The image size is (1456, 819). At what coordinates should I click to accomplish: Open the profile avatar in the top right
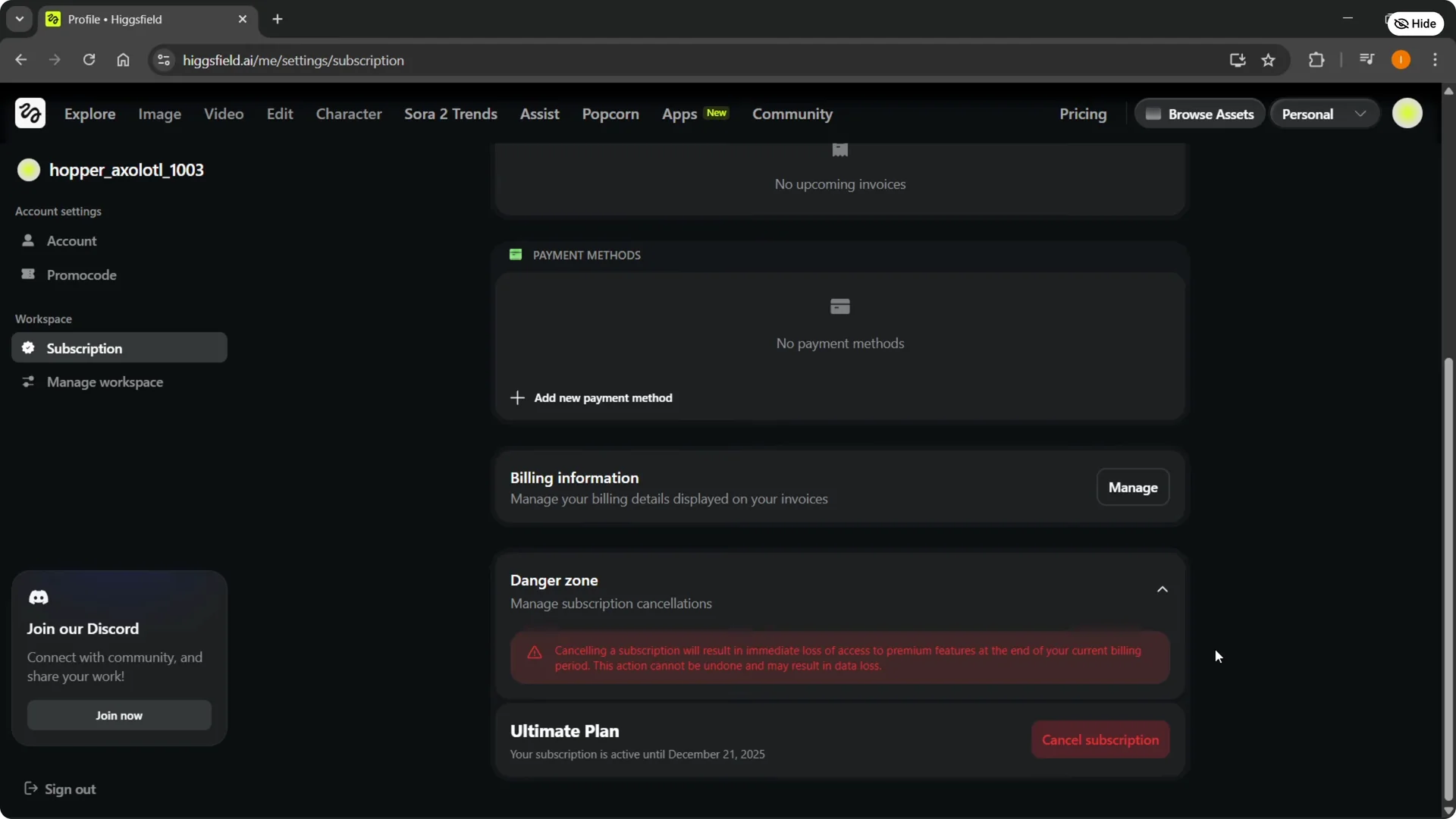click(1408, 112)
